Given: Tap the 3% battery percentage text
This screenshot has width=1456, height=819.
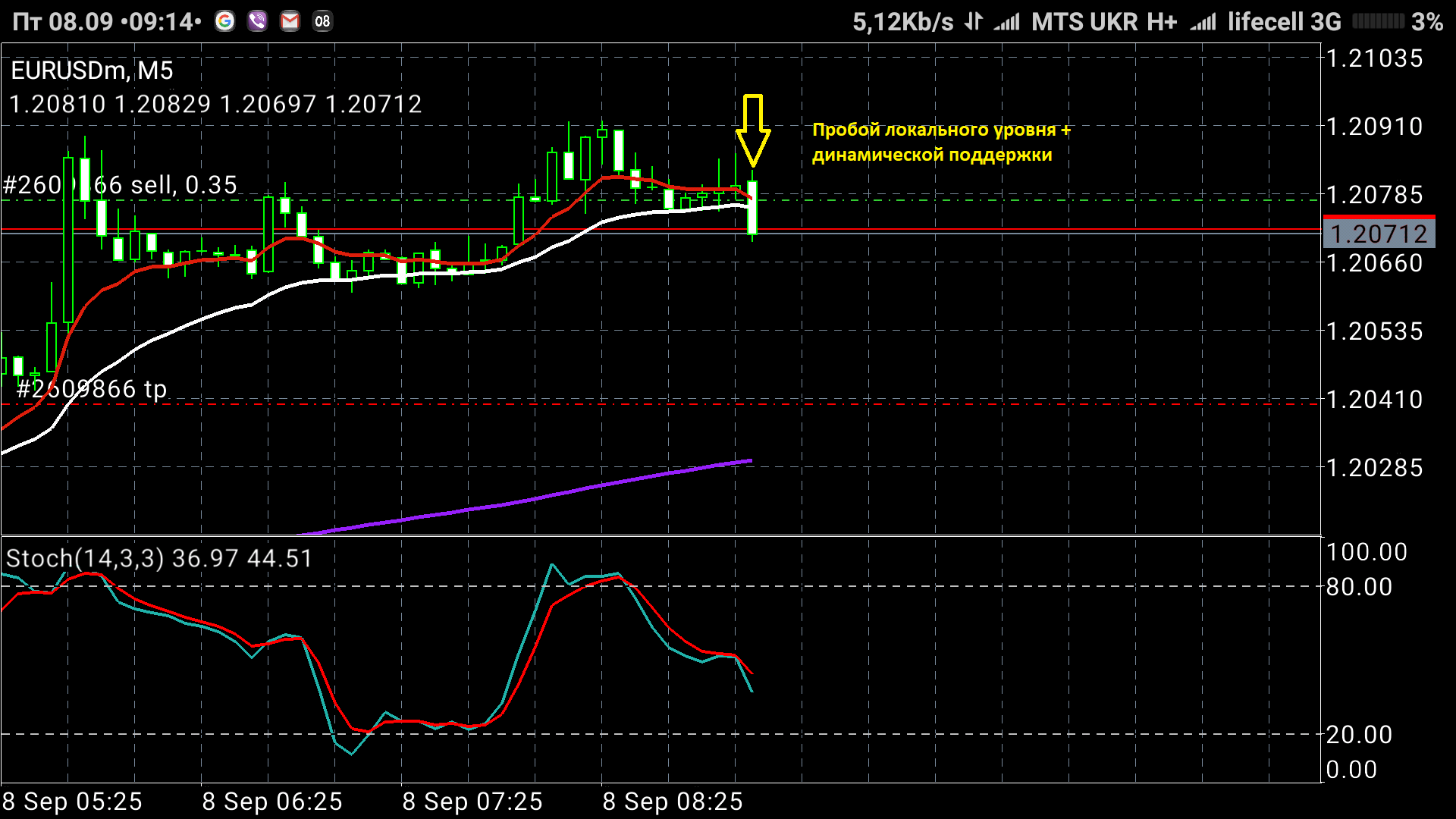Looking at the screenshot, I should 1427,22.
